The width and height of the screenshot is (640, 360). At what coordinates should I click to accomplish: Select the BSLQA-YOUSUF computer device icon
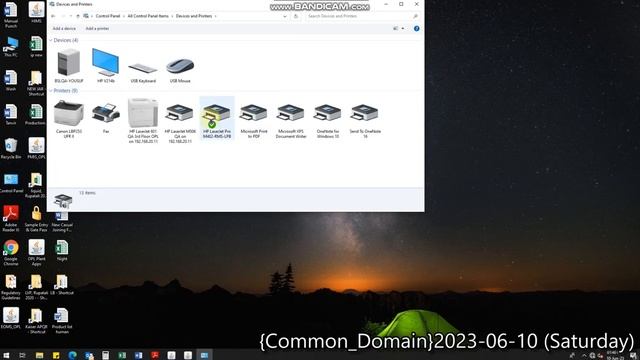(69, 65)
